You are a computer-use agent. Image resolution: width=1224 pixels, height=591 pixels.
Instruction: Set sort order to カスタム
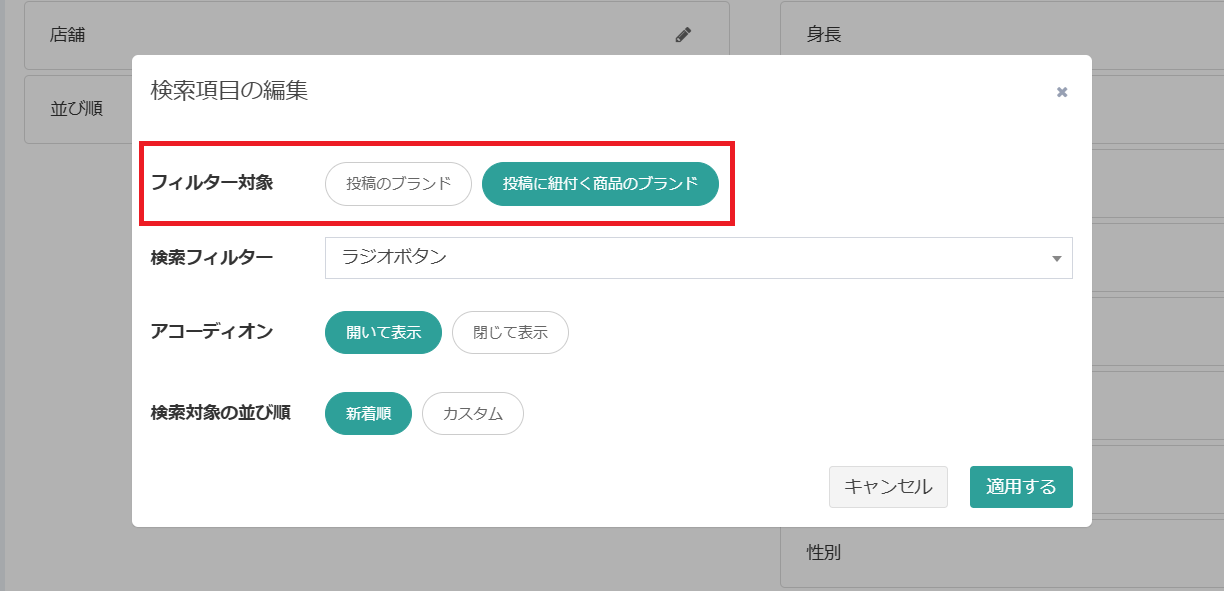coord(473,414)
